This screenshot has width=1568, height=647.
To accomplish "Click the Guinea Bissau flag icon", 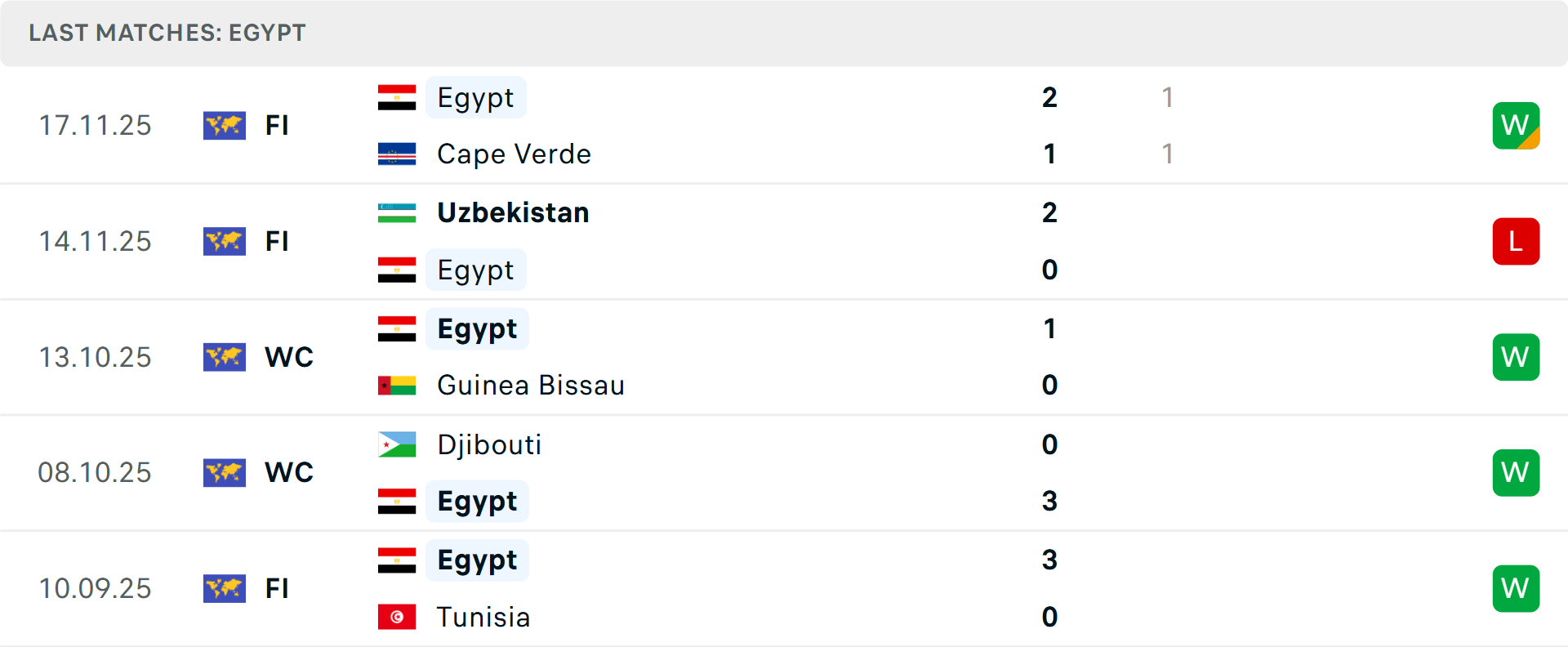I will click(397, 385).
